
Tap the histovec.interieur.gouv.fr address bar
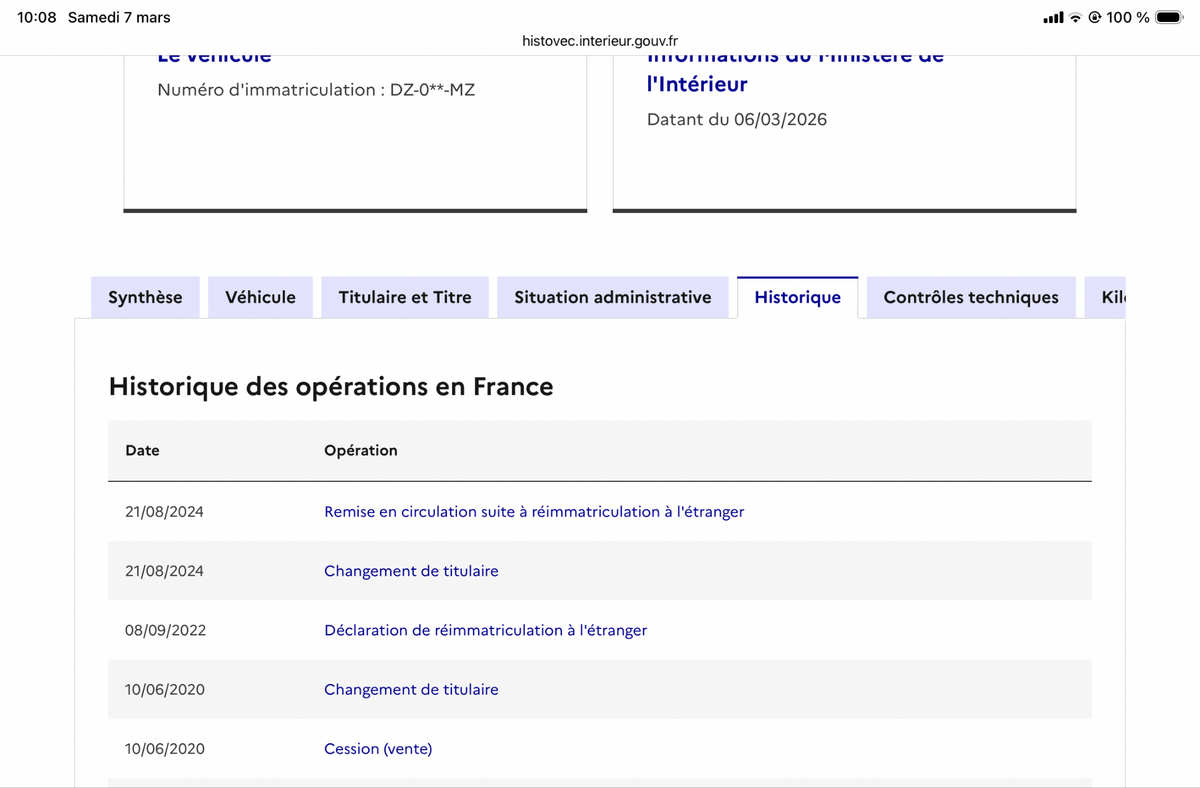pyautogui.click(x=600, y=41)
